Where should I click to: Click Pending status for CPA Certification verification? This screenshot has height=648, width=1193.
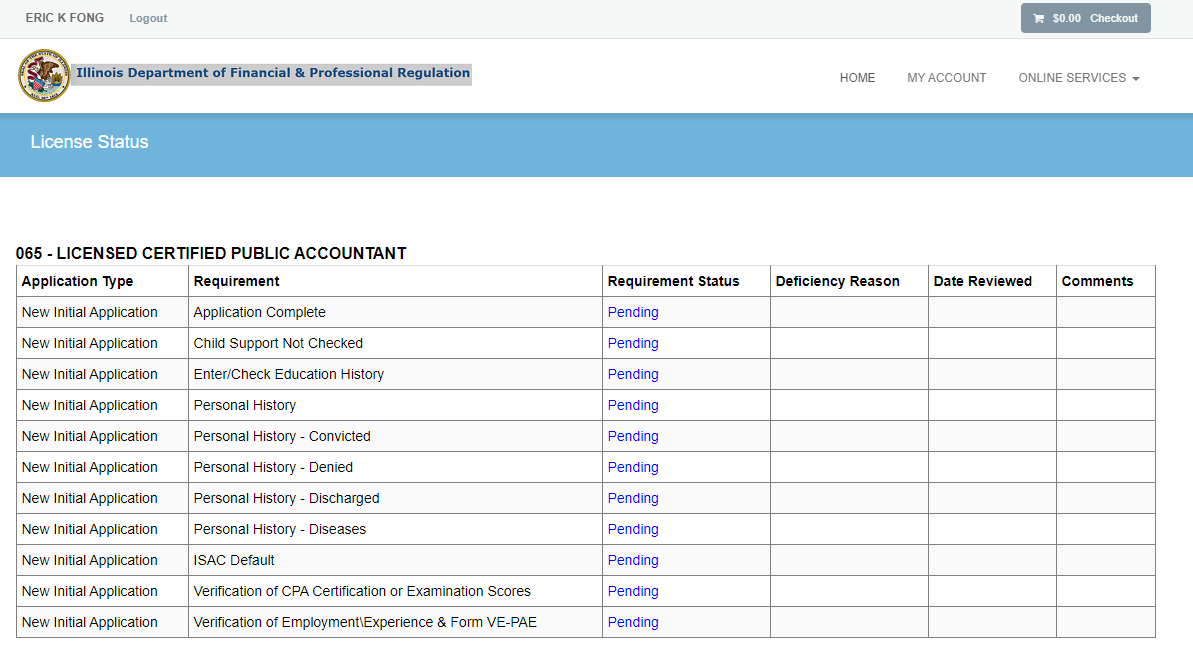633,592
